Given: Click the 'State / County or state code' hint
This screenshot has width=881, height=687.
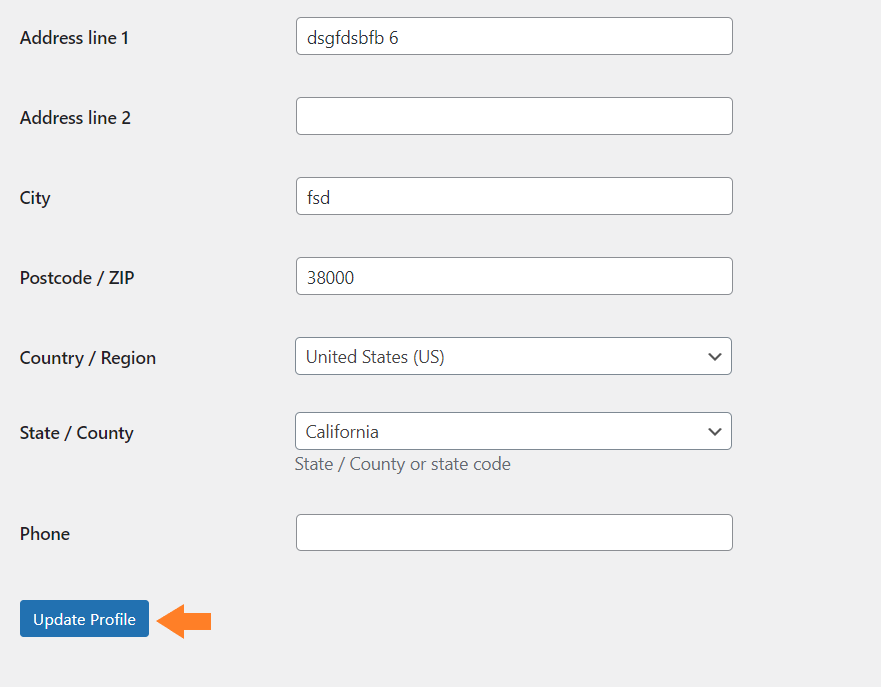Looking at the screenshot, I should point(402,464).
